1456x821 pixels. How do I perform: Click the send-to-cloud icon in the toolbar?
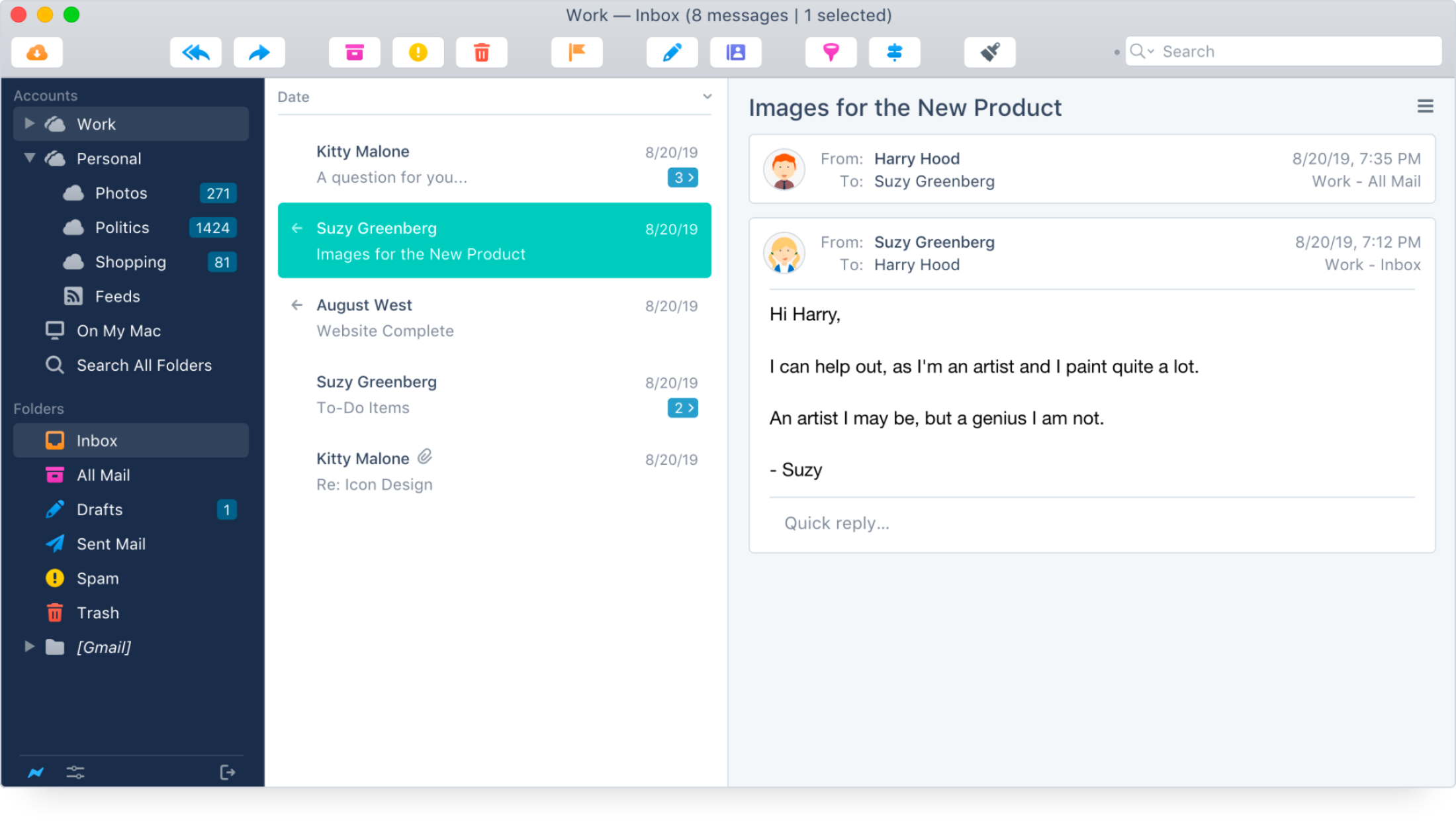tap(37, 52)
